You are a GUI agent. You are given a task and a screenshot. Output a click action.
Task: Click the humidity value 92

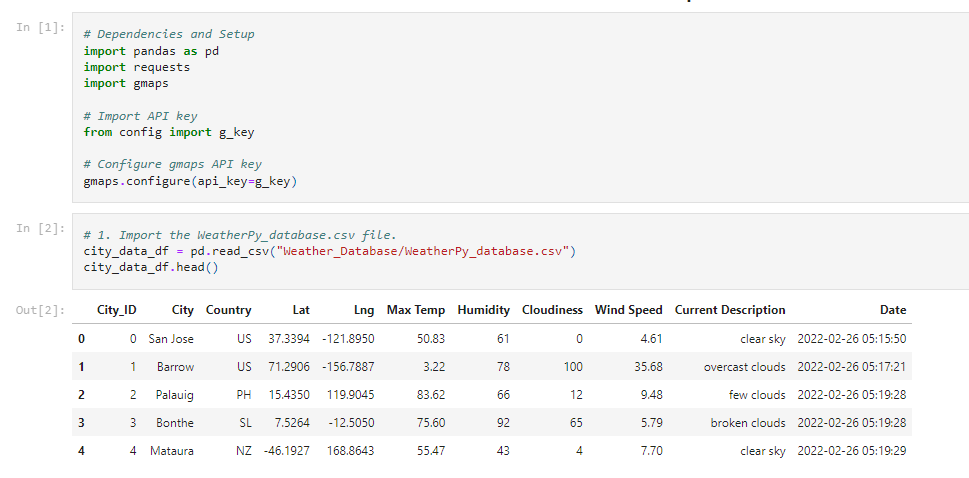click(503, 423)
